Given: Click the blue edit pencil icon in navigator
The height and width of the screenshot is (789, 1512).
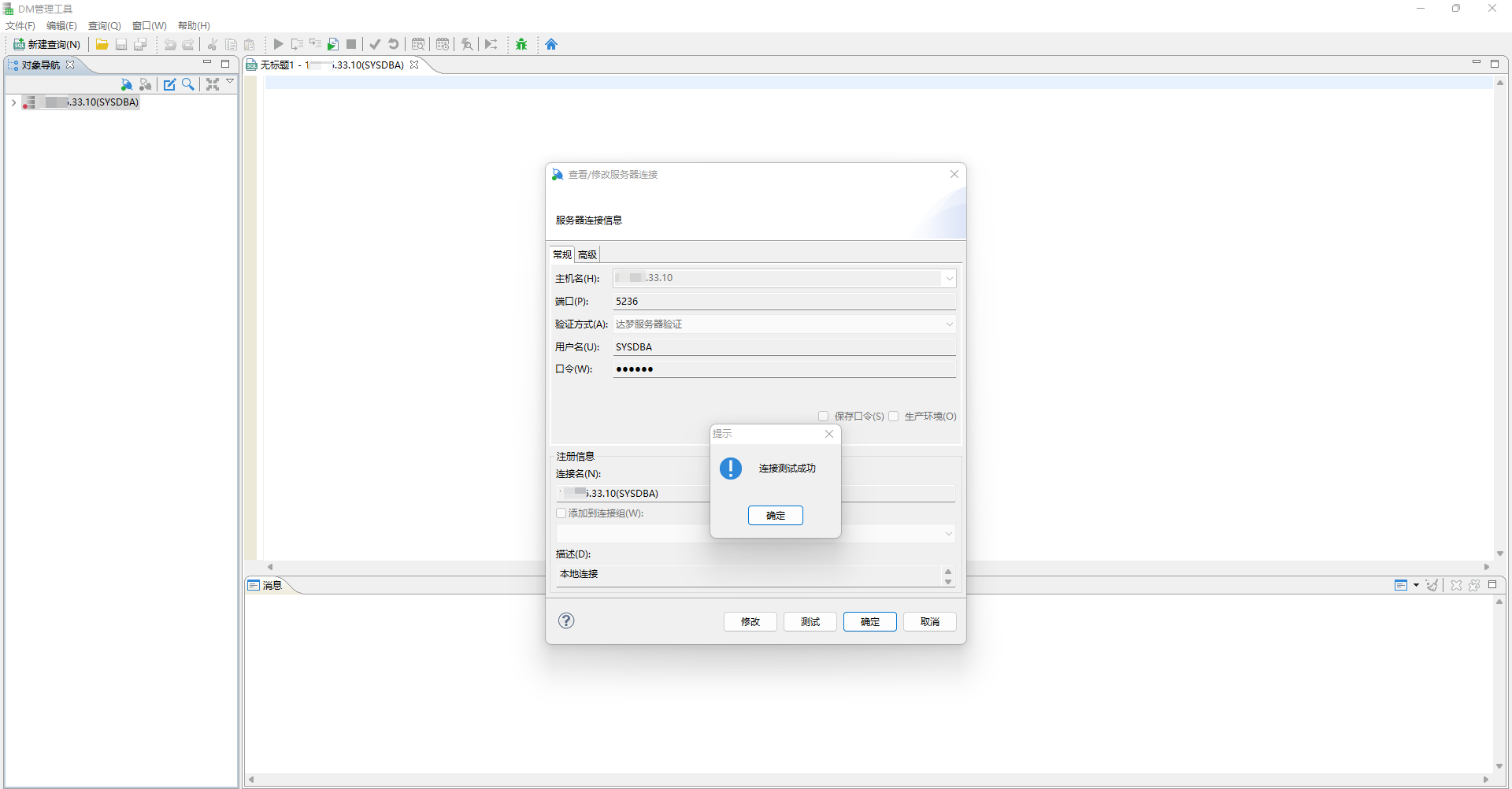Looking at the screenshot, I should tap(169, 84).
